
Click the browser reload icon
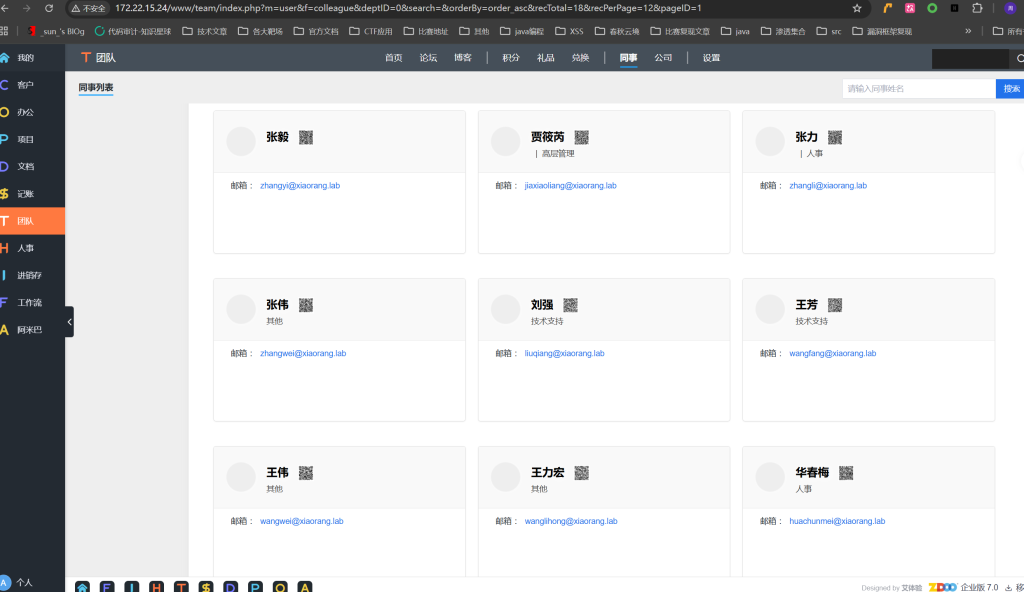pos(49,8)
